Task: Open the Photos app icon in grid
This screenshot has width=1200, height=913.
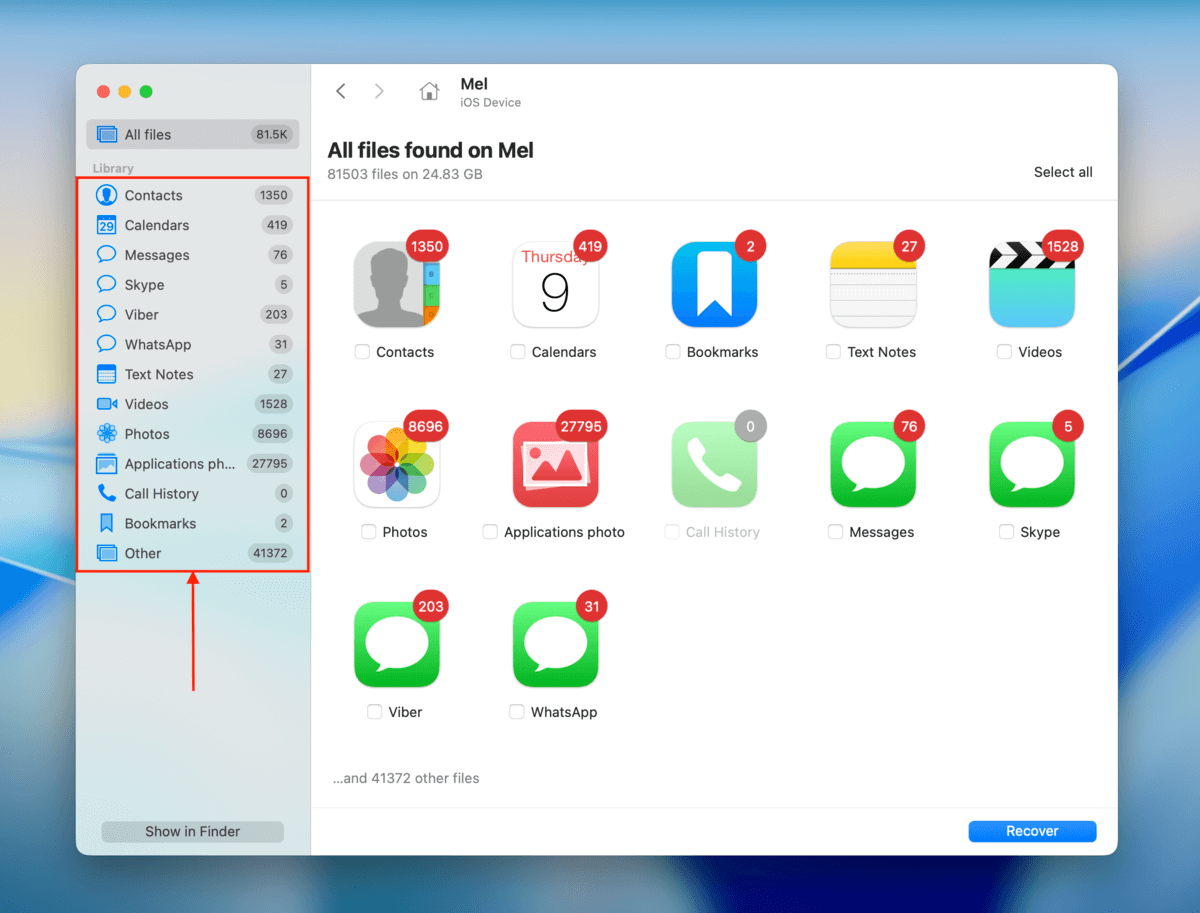Action: click(397, 465)
